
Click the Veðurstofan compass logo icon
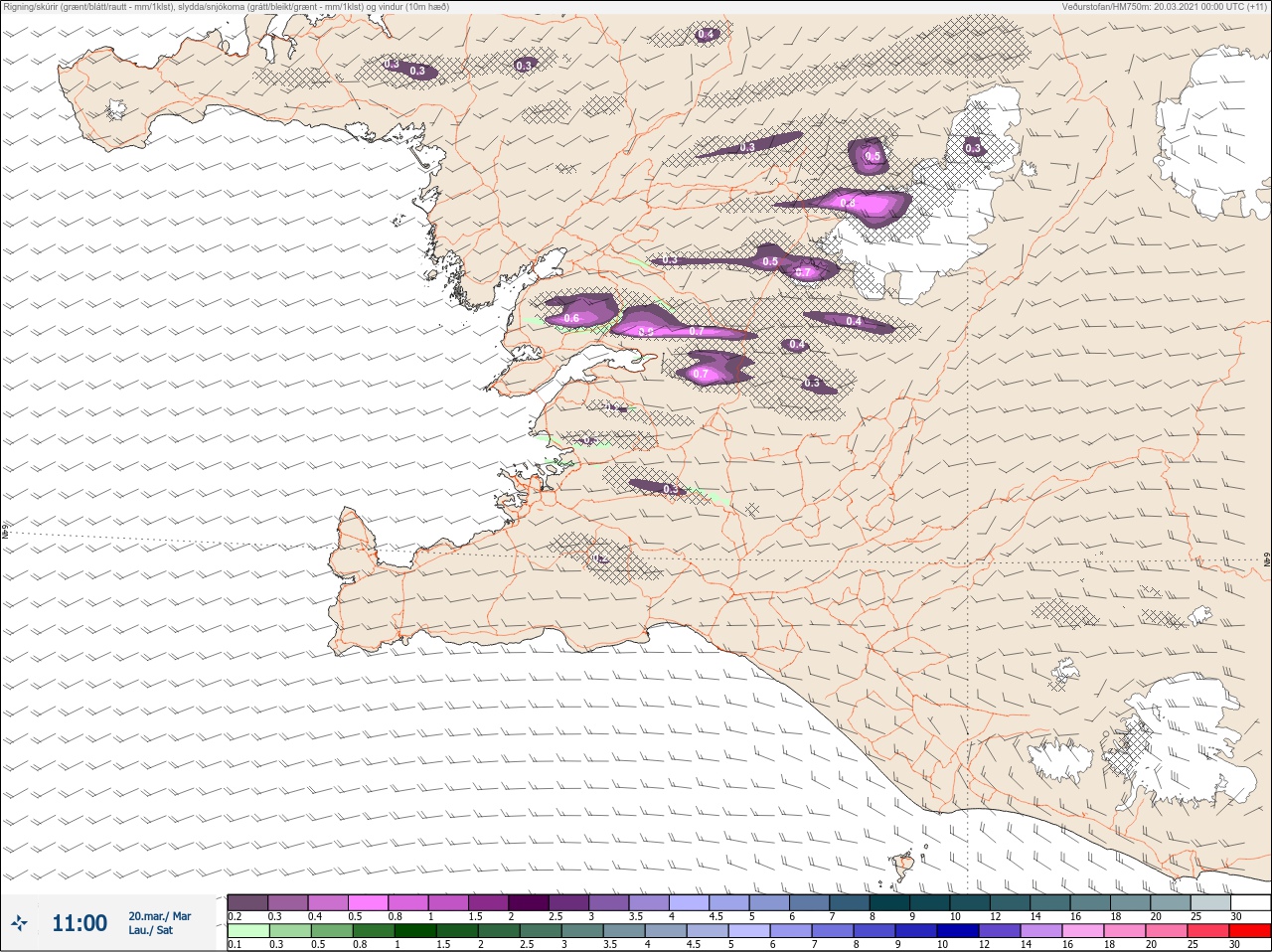click(19, 923)
